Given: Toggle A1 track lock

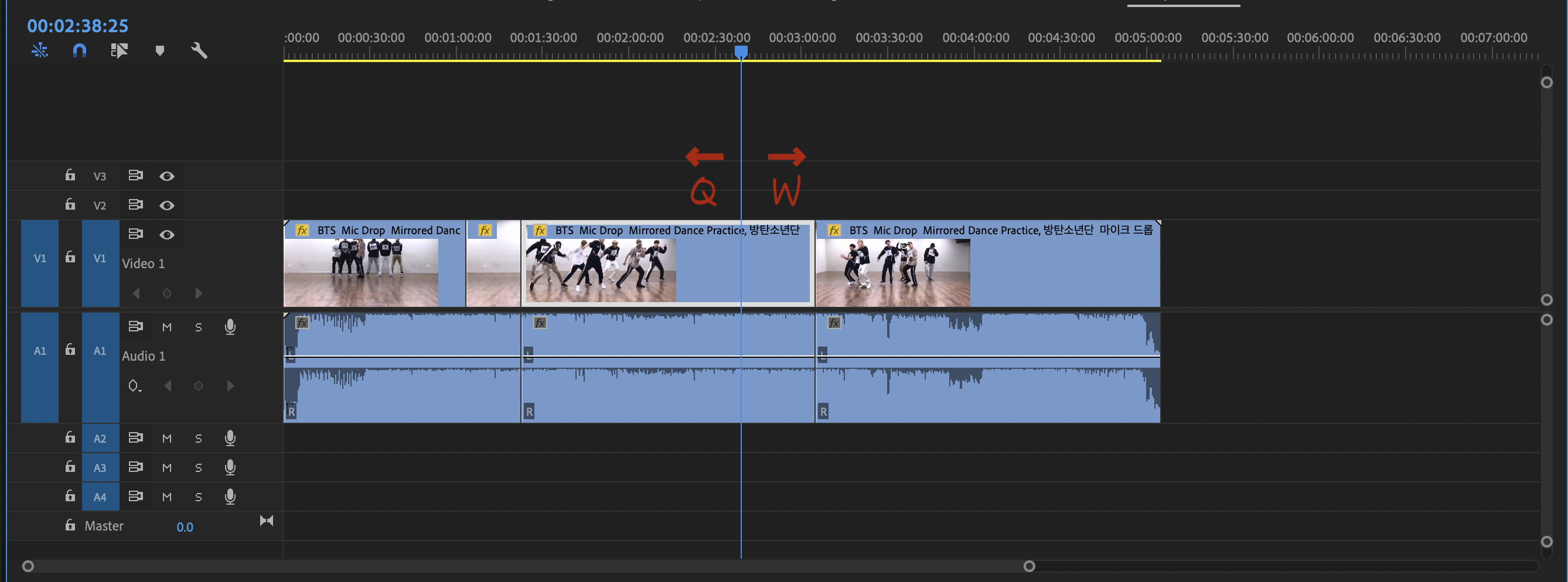Looking at the screenshot, I should 70,350.
